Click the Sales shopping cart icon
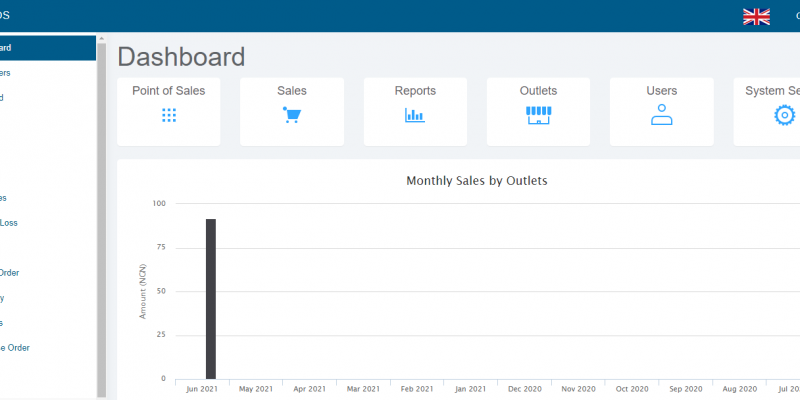Screen dimensions: 800x400 (292, 115)
